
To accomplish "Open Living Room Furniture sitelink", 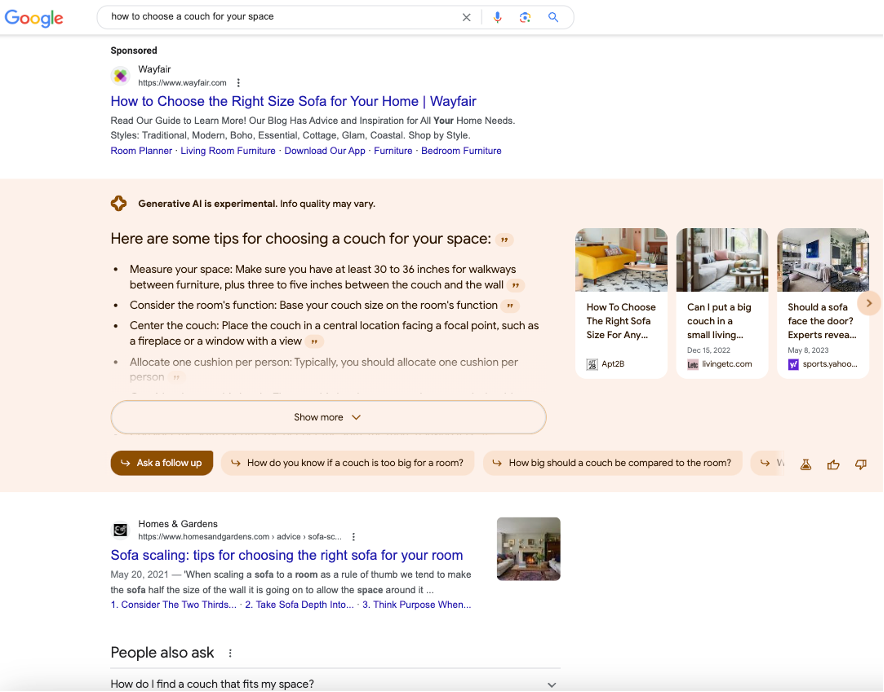I will pyautogui.click(x=228, y=151).
